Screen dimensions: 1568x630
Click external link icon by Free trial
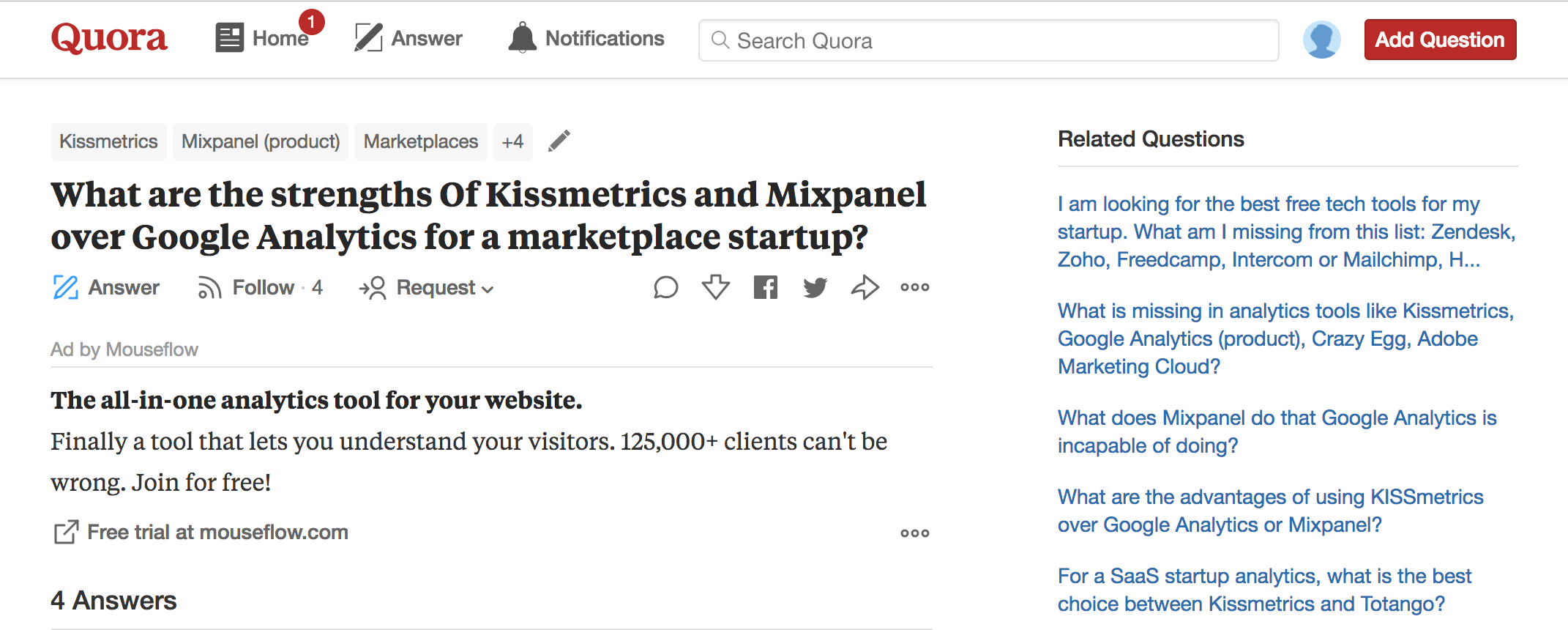[x=66, y=533]
